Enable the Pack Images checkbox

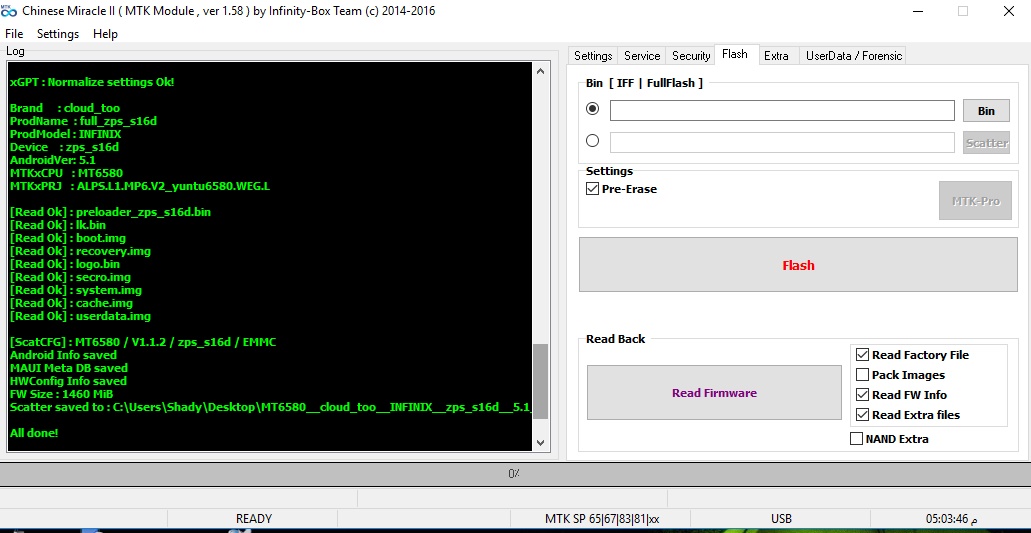862,375
